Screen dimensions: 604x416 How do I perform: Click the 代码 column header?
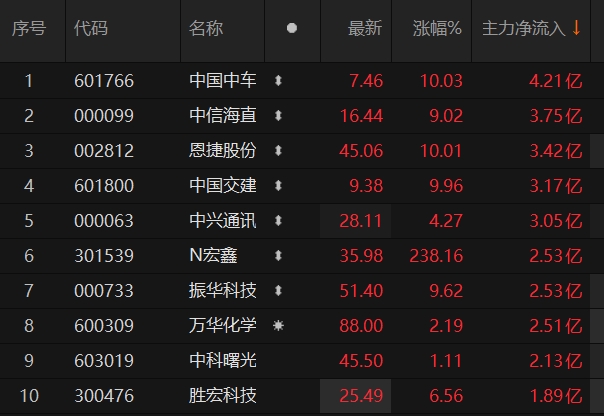(x=91, y=29)
